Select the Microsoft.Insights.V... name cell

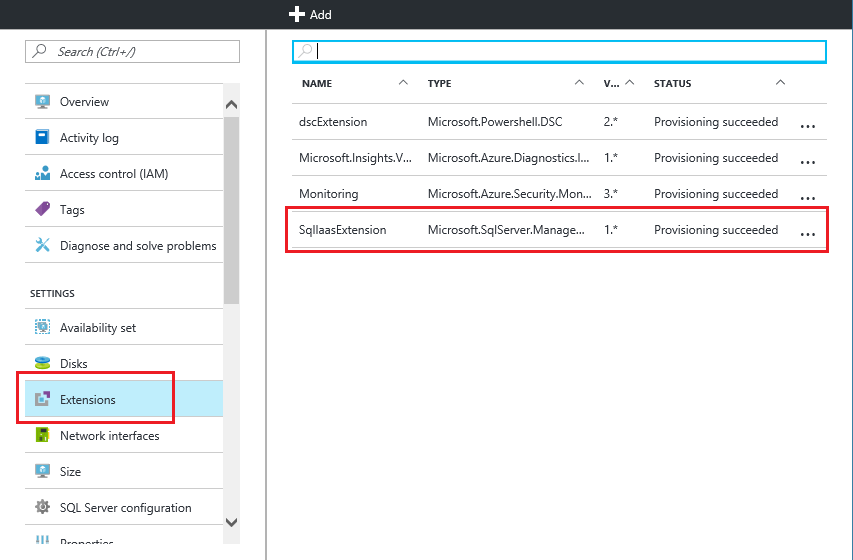(x=355, y=157)
